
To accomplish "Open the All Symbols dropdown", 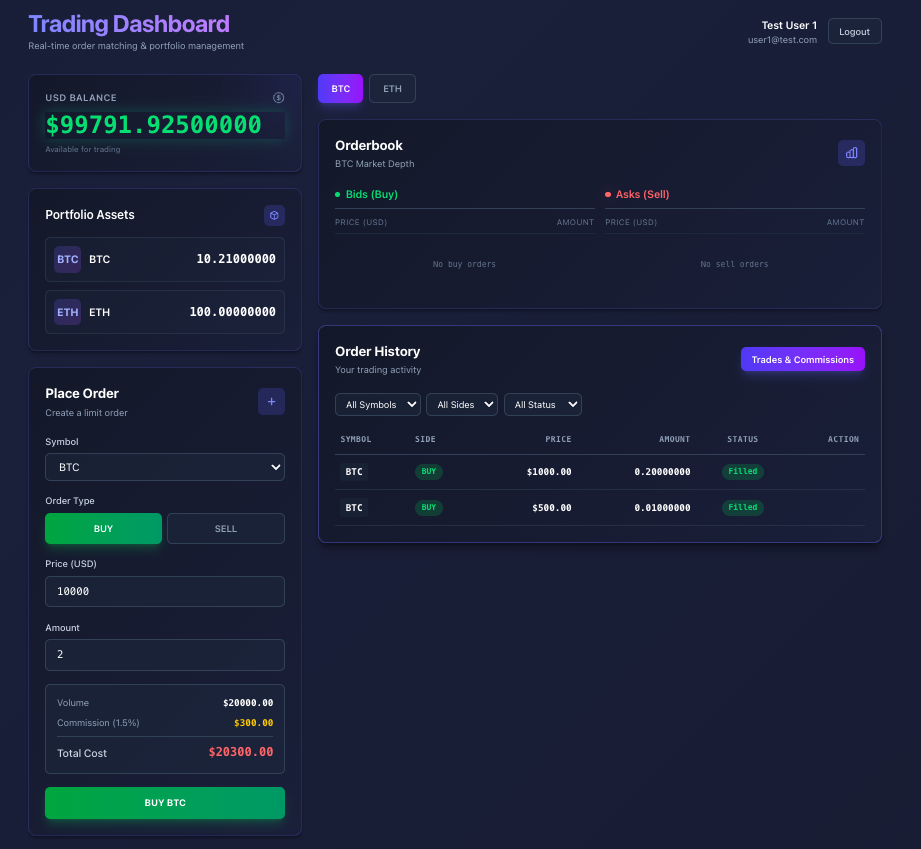I will (x=377, y=404).
